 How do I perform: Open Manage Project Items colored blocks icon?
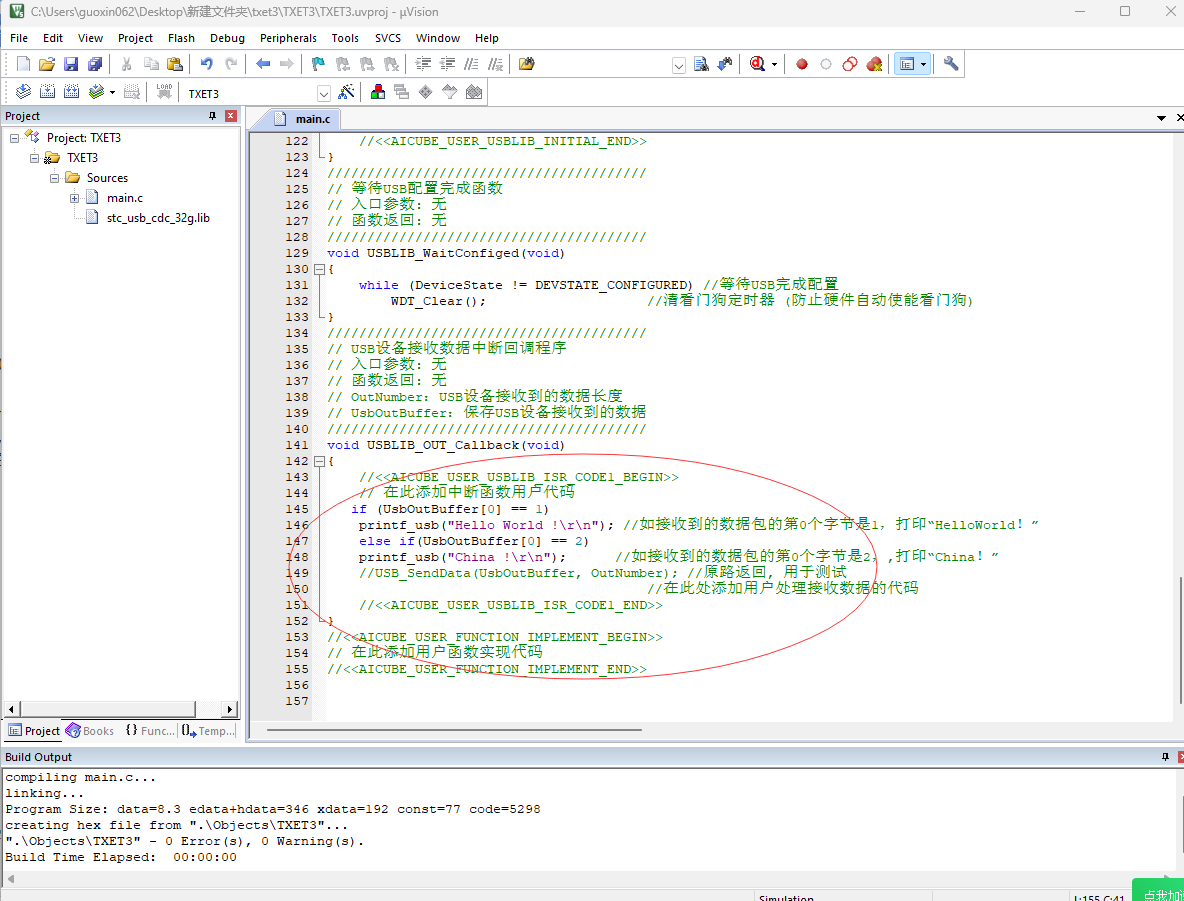pyautogui.click(x=378, y=92)
